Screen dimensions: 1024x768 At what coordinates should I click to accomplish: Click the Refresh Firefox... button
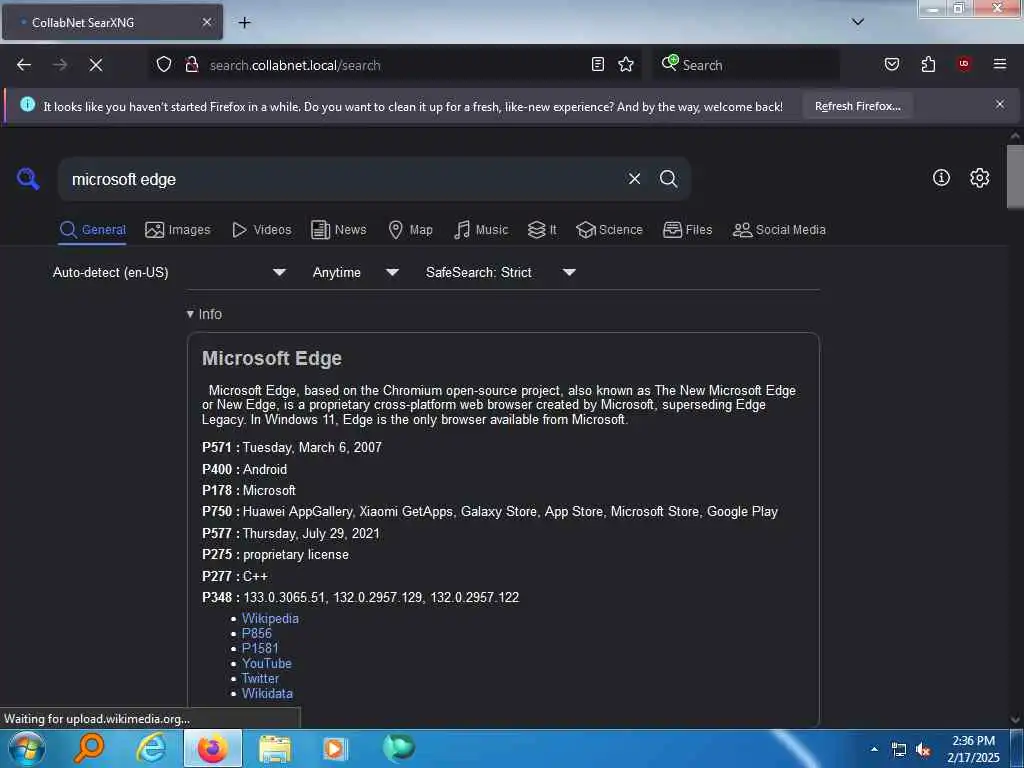tap(857, 106)
